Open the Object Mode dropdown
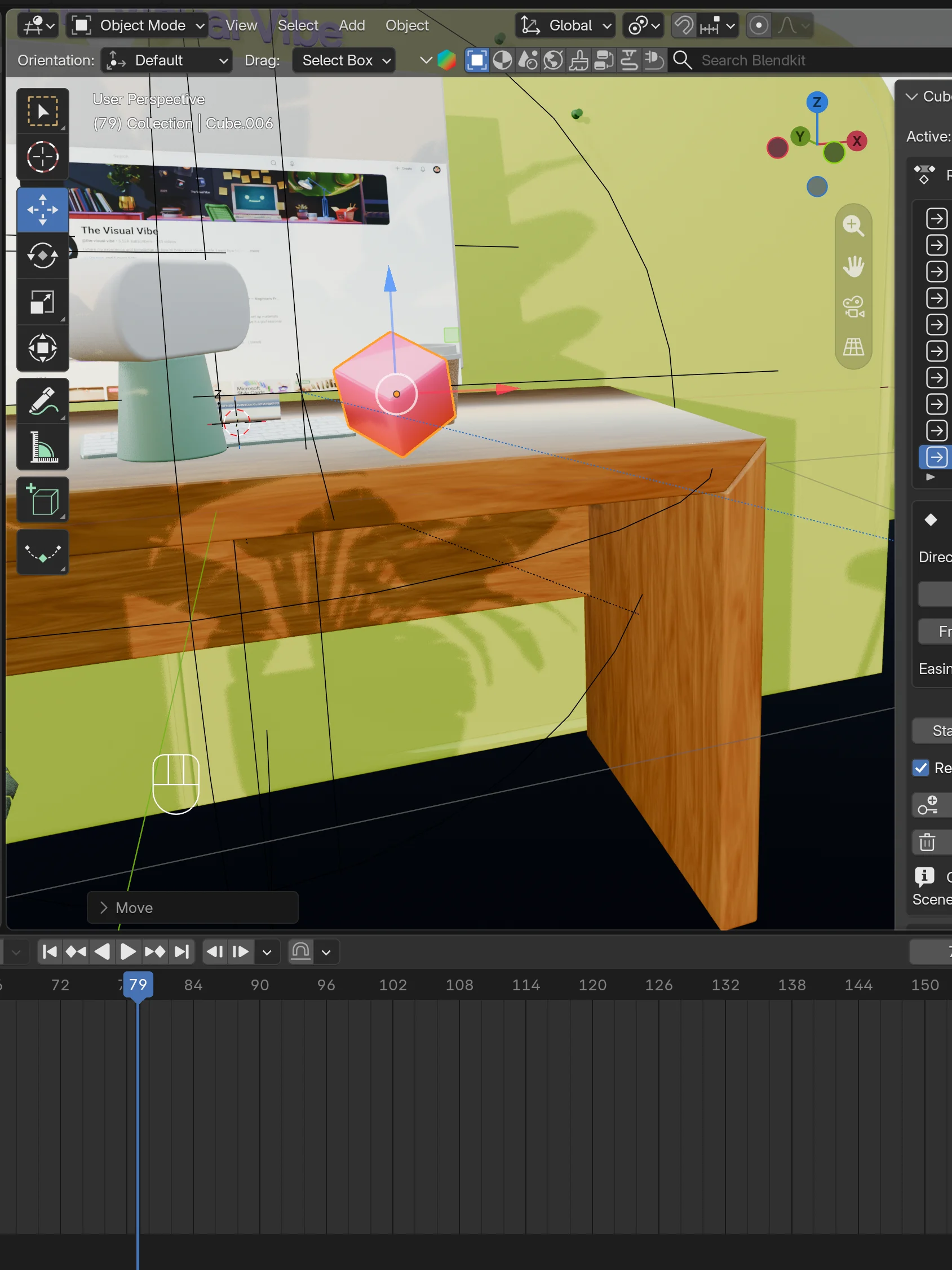 point(137,25)
